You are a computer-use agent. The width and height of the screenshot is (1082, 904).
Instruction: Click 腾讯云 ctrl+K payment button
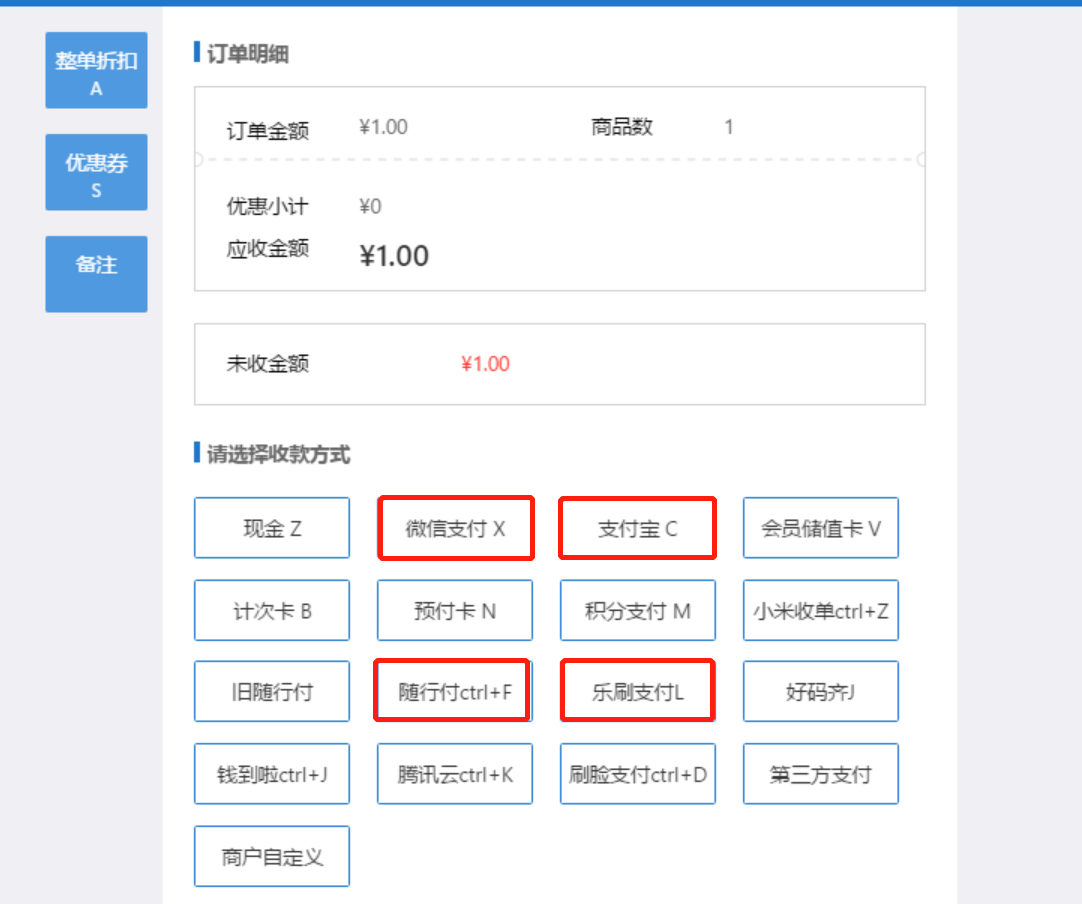(x=455, y=773)
